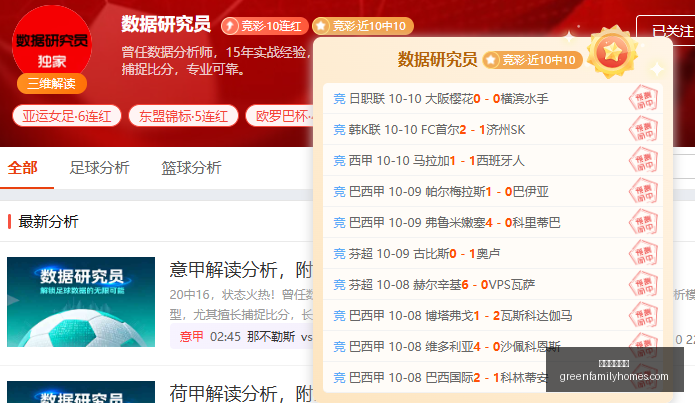The width and height of the screenshot is (695, 403).
Task: Select the 东盟锦标·5连红 tag
Action: click(x=184, y=116)
